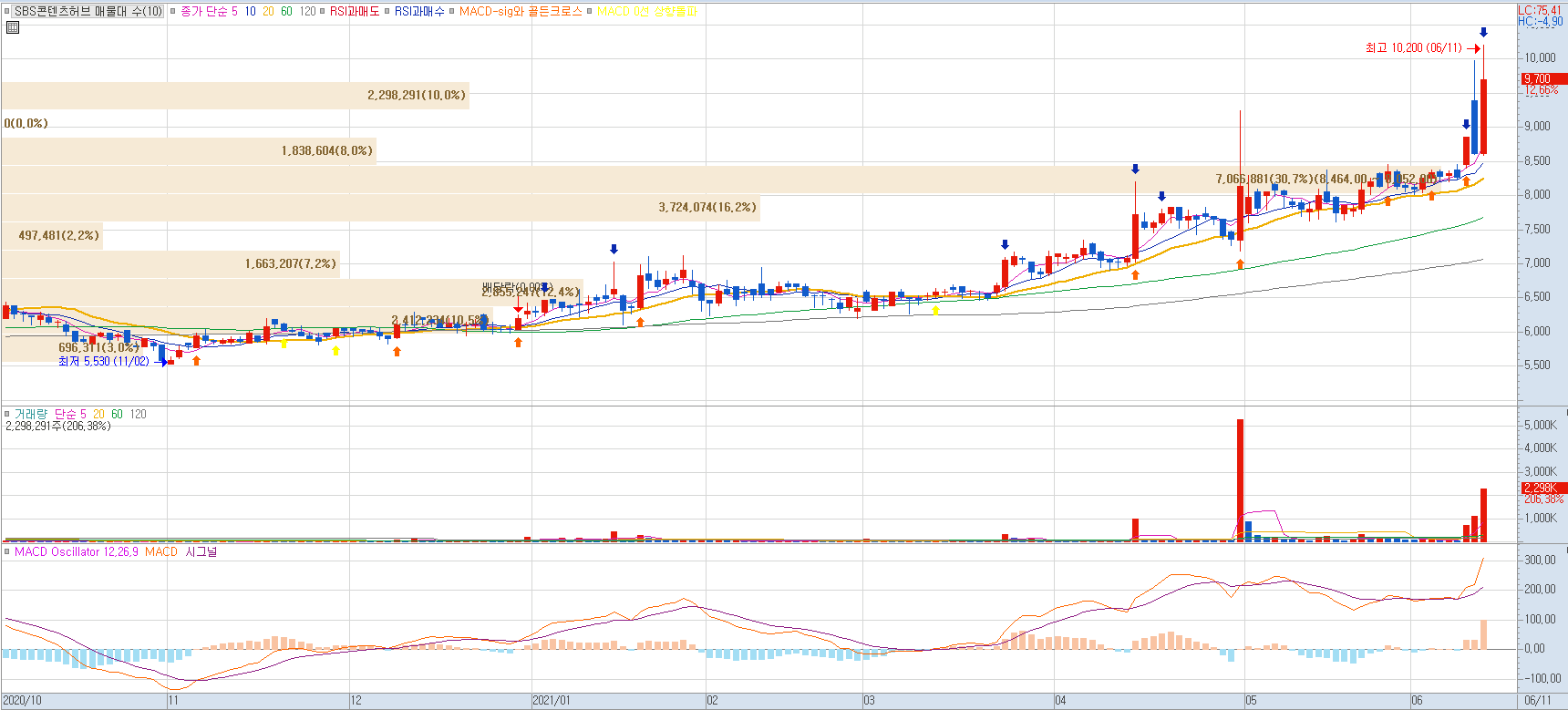1568x710 pixels.
Task: Select the volume 단순 5 average label
Action: [x=70, y=414]
